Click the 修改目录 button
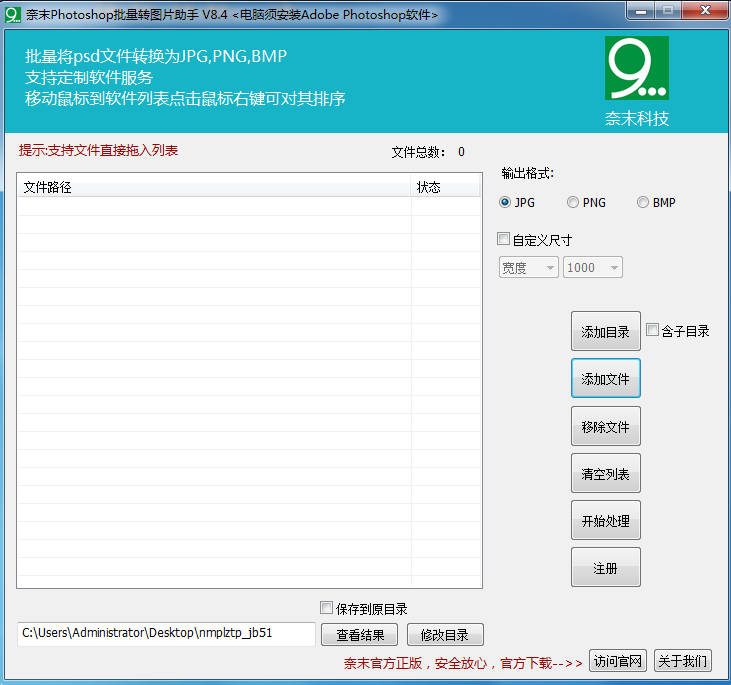Screen dimensions: 731x685 click(445, 635)
